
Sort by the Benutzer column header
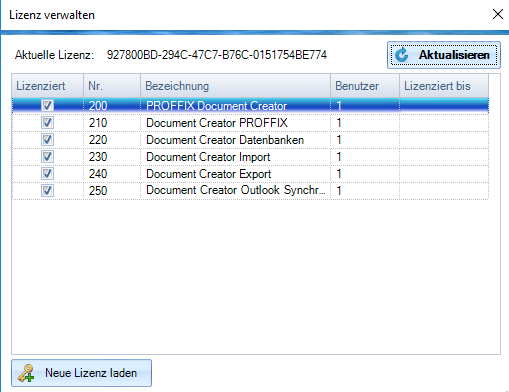point(365,86)
